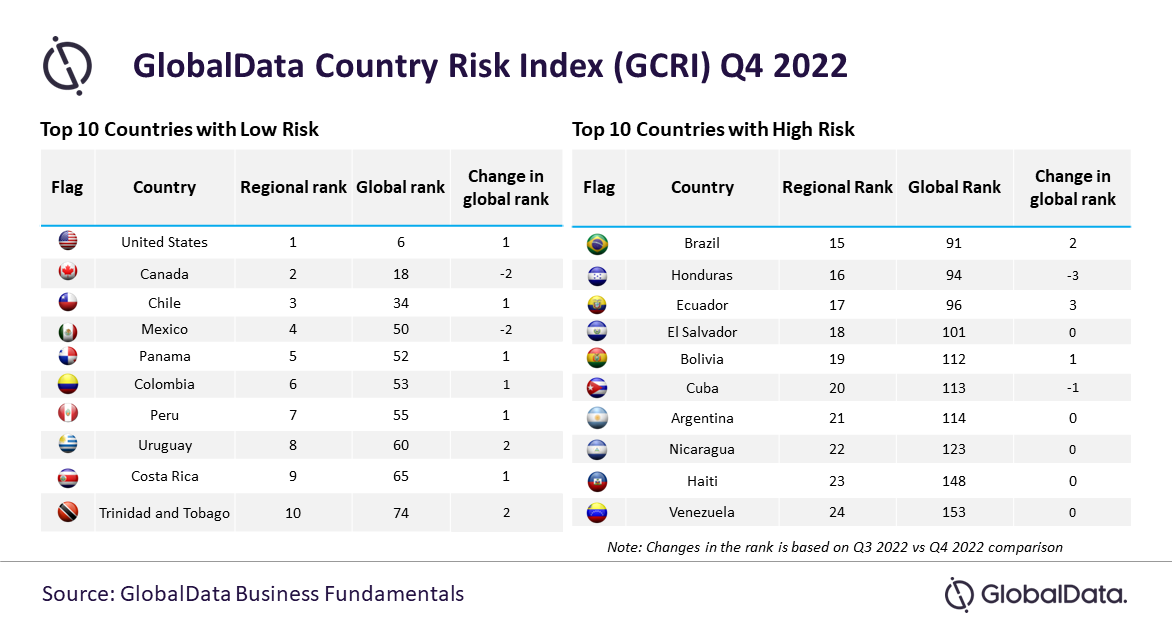
Task: Click the United States flag icon
Action: [x=68, y=241]
